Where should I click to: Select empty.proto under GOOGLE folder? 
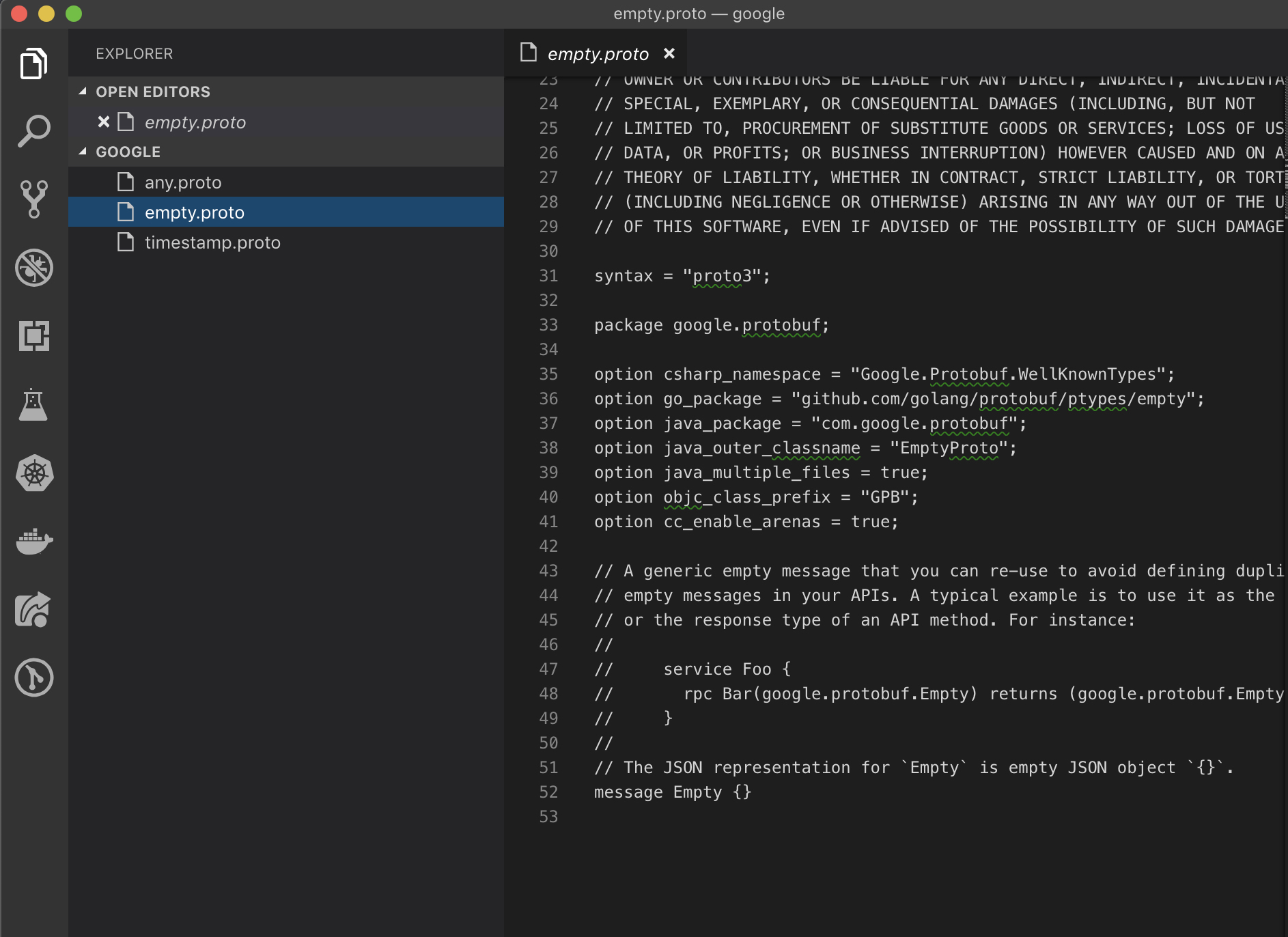pos(195,212)
